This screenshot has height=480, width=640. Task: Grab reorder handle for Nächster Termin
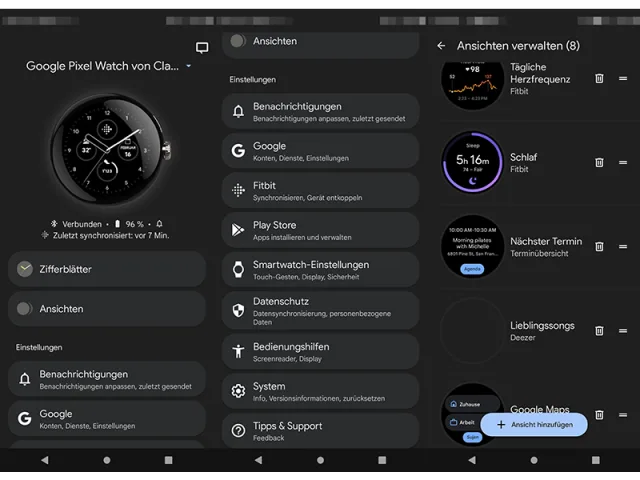pyautogui.click(x=623, y=247)
